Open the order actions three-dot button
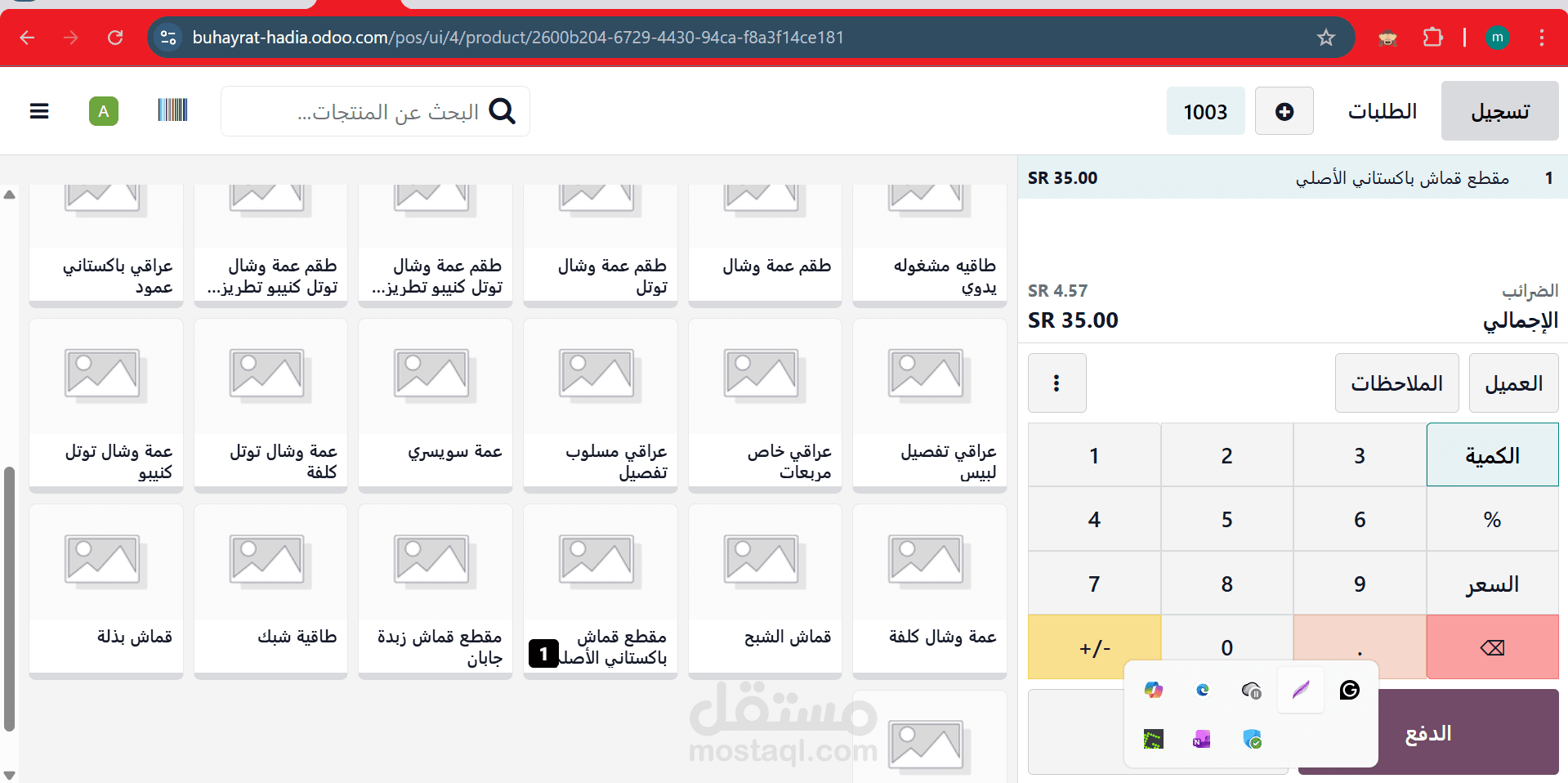The image size is (1568, 783). (1057, 383)
